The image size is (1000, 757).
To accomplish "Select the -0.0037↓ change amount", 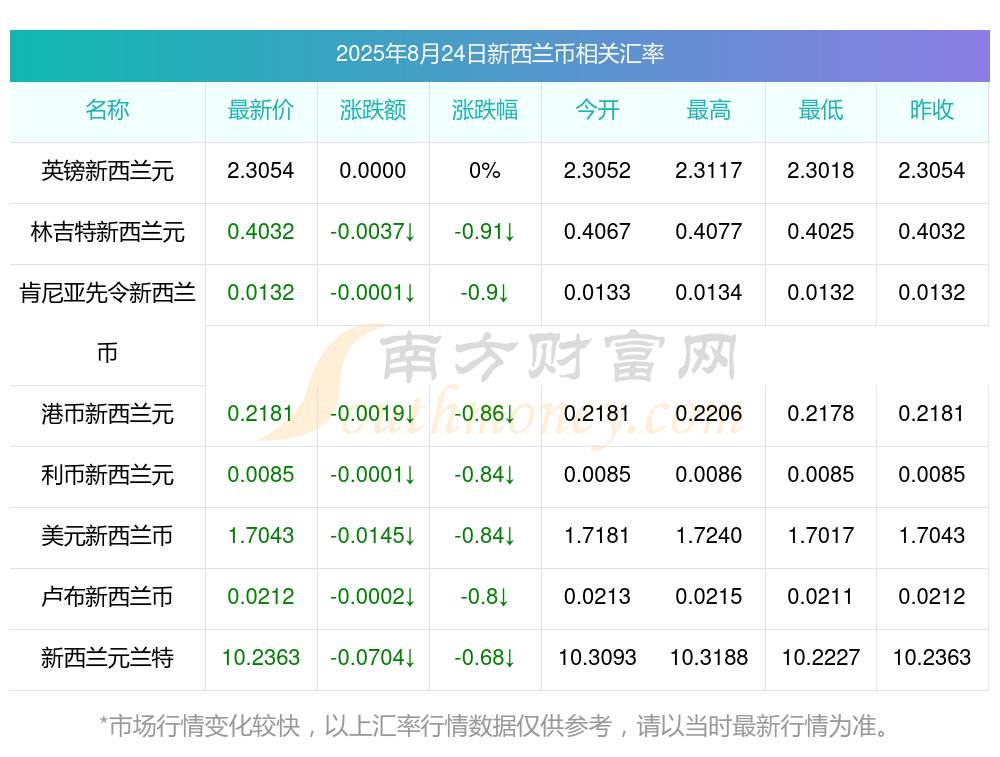I will click(x=372, y=231).
